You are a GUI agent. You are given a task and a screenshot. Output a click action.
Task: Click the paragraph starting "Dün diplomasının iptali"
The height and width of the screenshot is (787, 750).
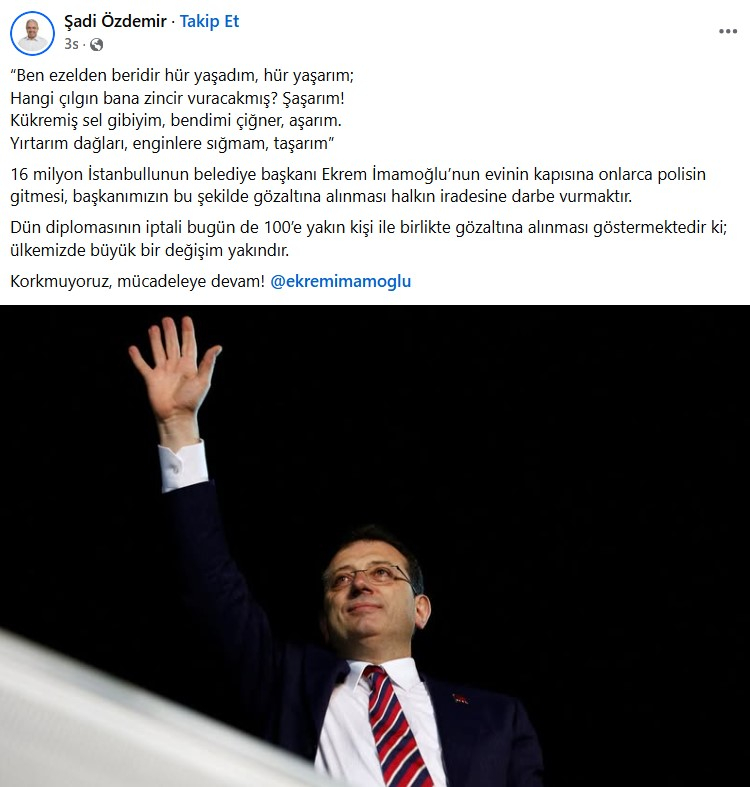(368, 238)
